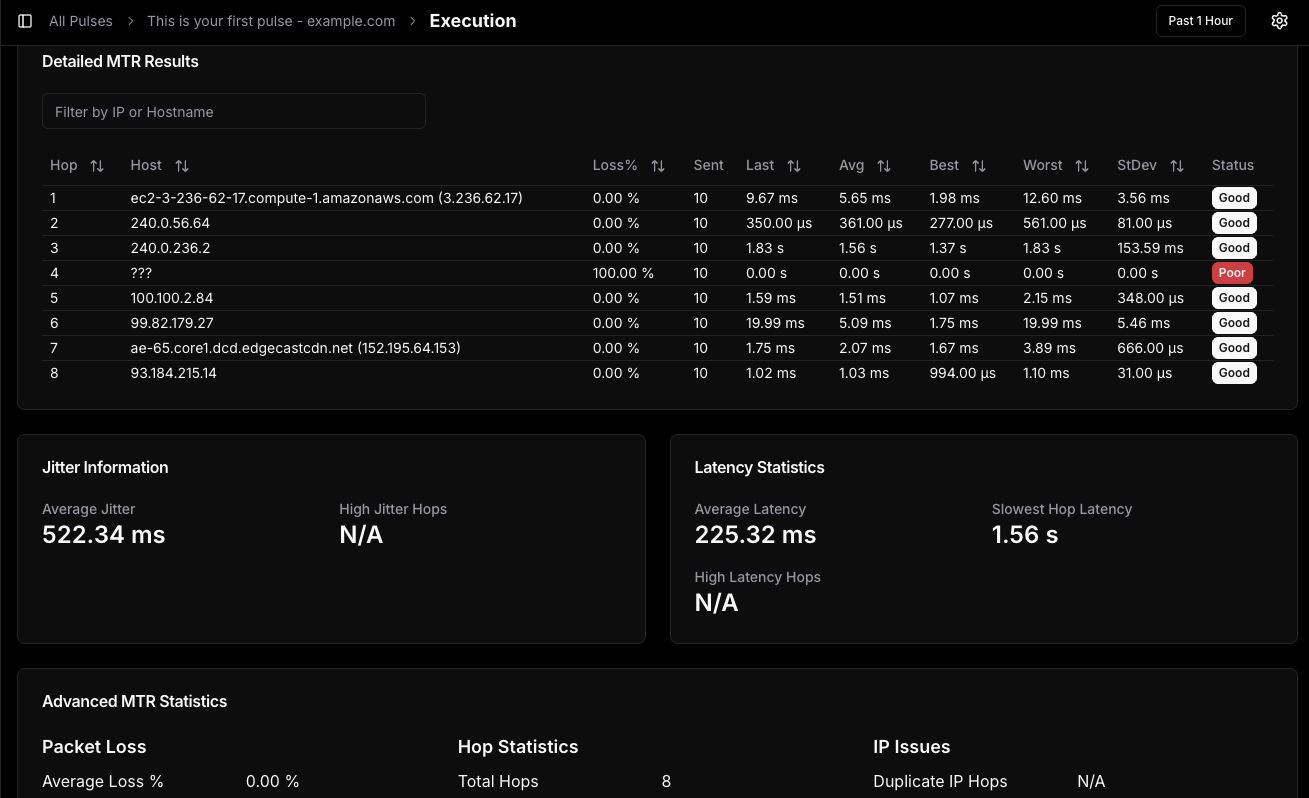Go to All Pulses breadcrumb
Image resolution: width=1309 pixels, height=798 pixels.
(x=81, y=21)
